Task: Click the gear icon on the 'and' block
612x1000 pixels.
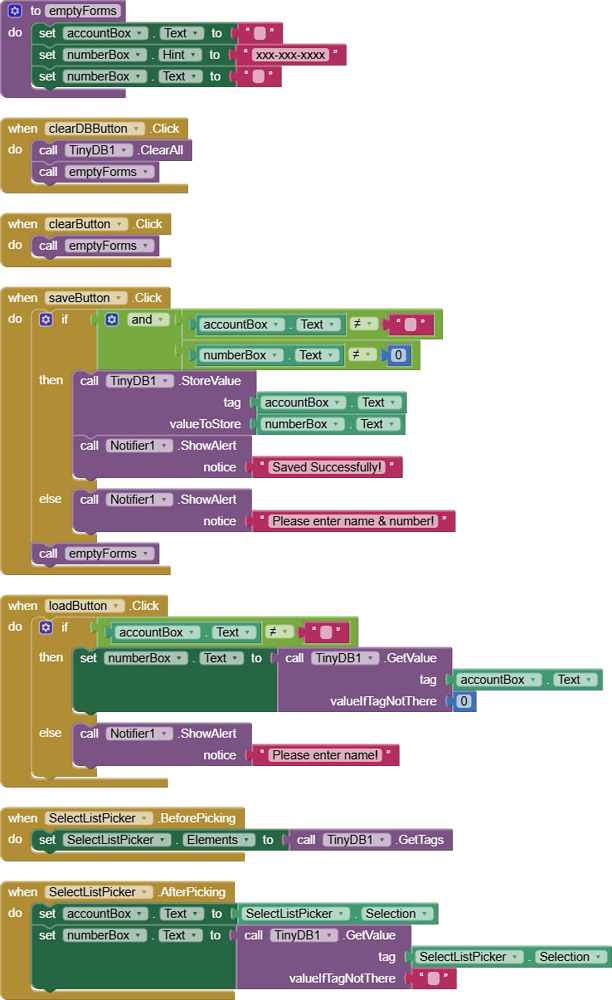Action: coord(112,320)
